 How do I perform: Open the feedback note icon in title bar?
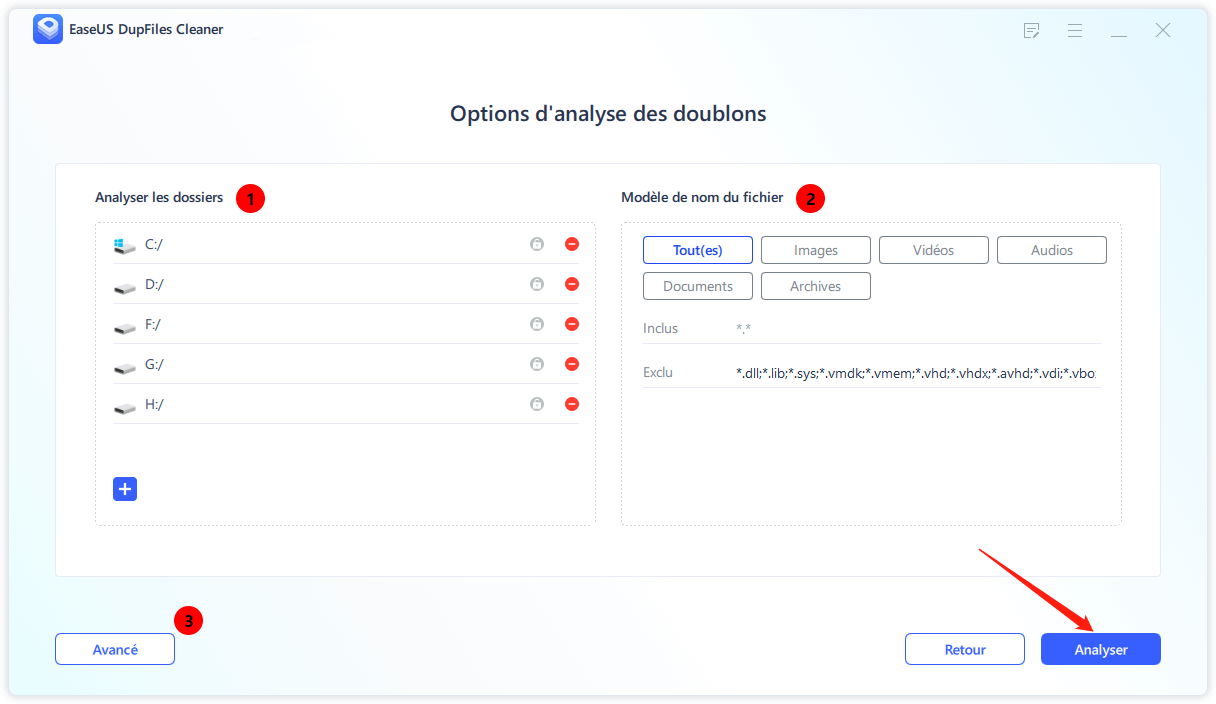pos(1032,31)
